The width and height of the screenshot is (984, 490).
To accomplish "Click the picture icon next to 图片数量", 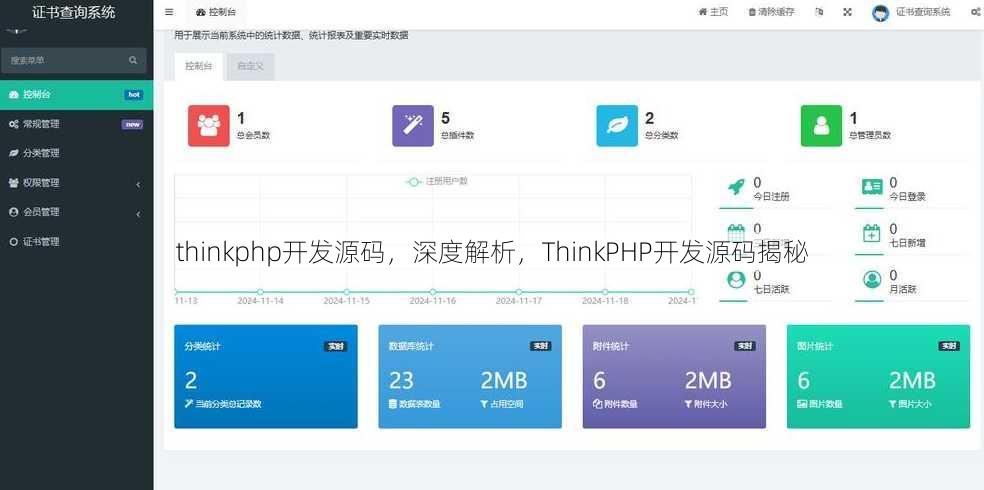I will pos(802,404).
